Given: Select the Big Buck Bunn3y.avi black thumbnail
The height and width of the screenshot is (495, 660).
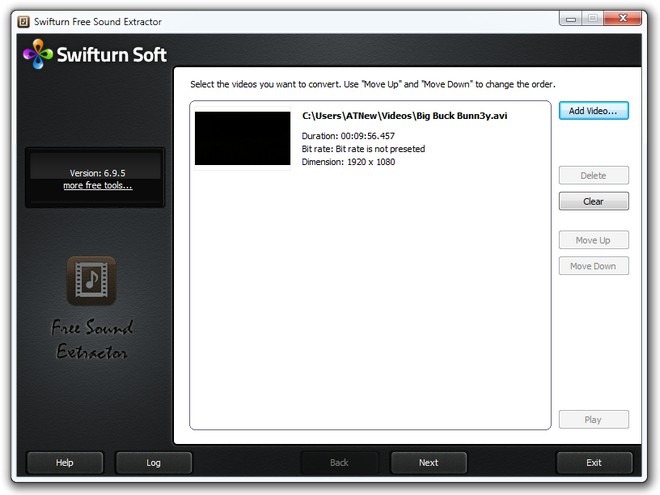Looking at the screenshot, I should coord(242,138).
